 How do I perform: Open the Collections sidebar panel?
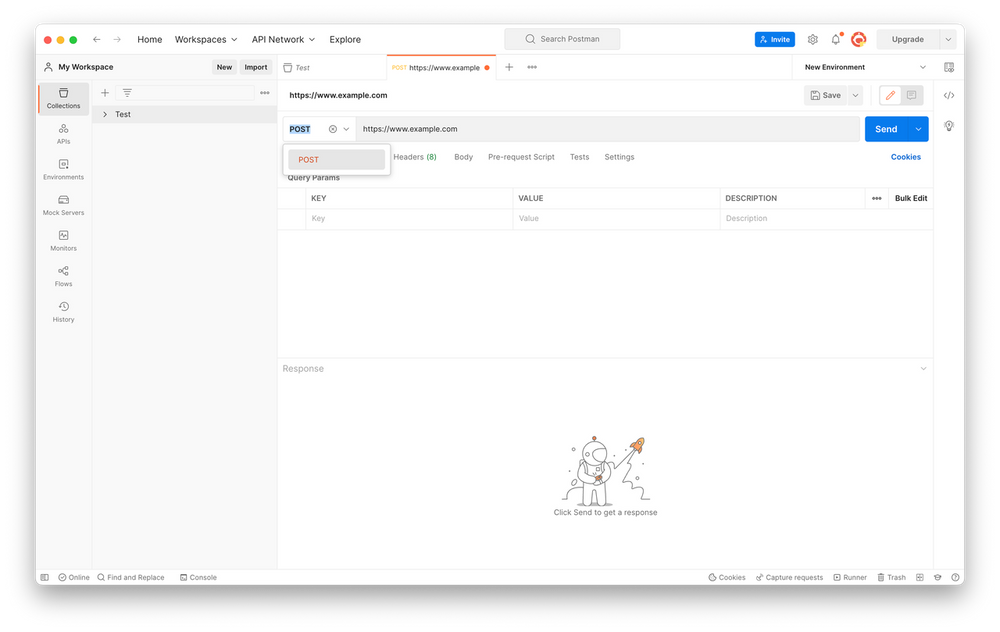point(63,97)
